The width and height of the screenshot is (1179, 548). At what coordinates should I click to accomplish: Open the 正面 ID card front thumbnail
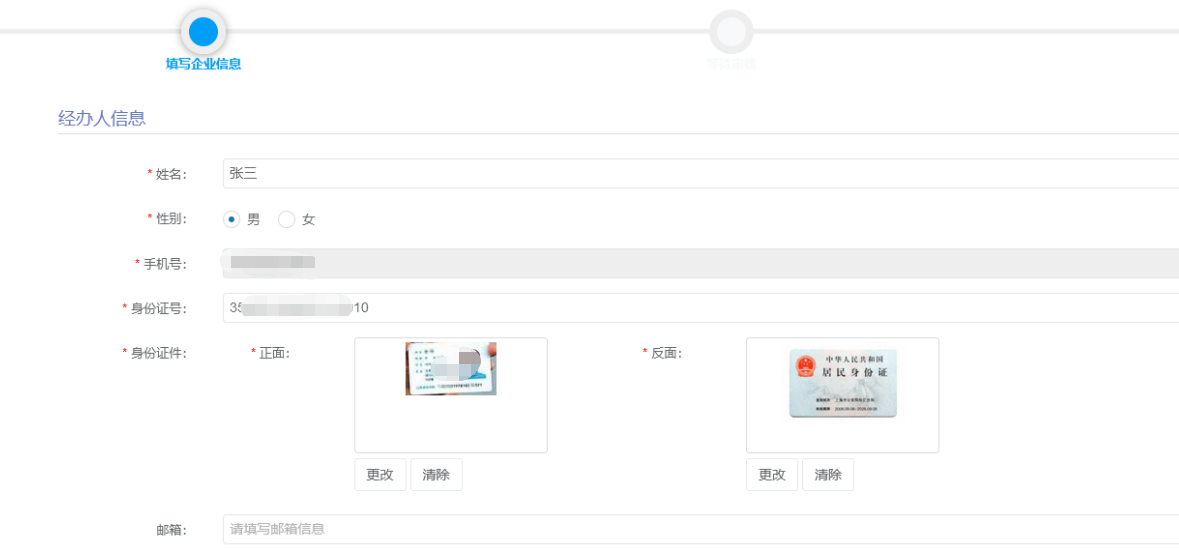pyautogui.click(x=451, y=368)
